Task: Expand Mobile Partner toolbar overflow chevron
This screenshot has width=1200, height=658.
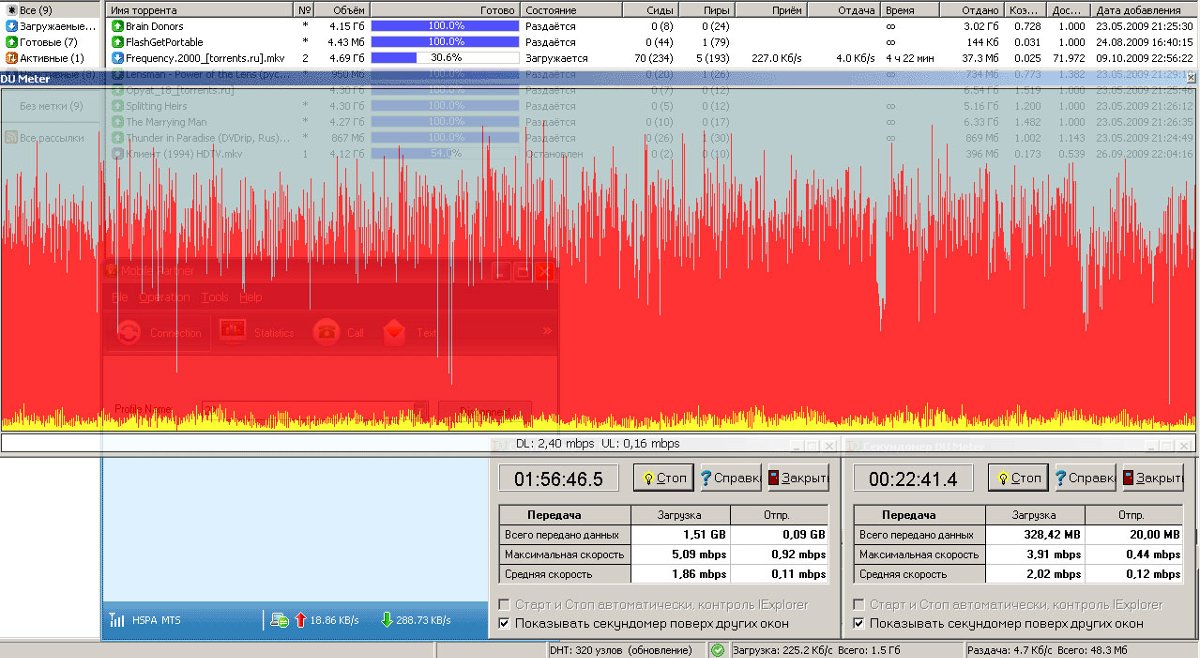Action: [x=547, y=331]
